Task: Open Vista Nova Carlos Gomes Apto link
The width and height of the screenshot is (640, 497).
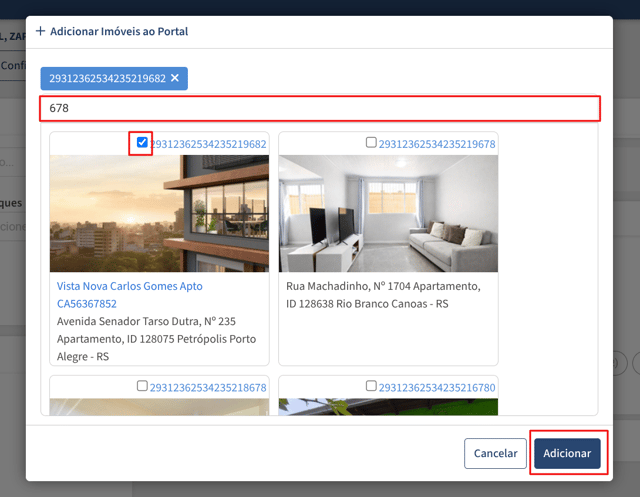Action: click(129, 295)
